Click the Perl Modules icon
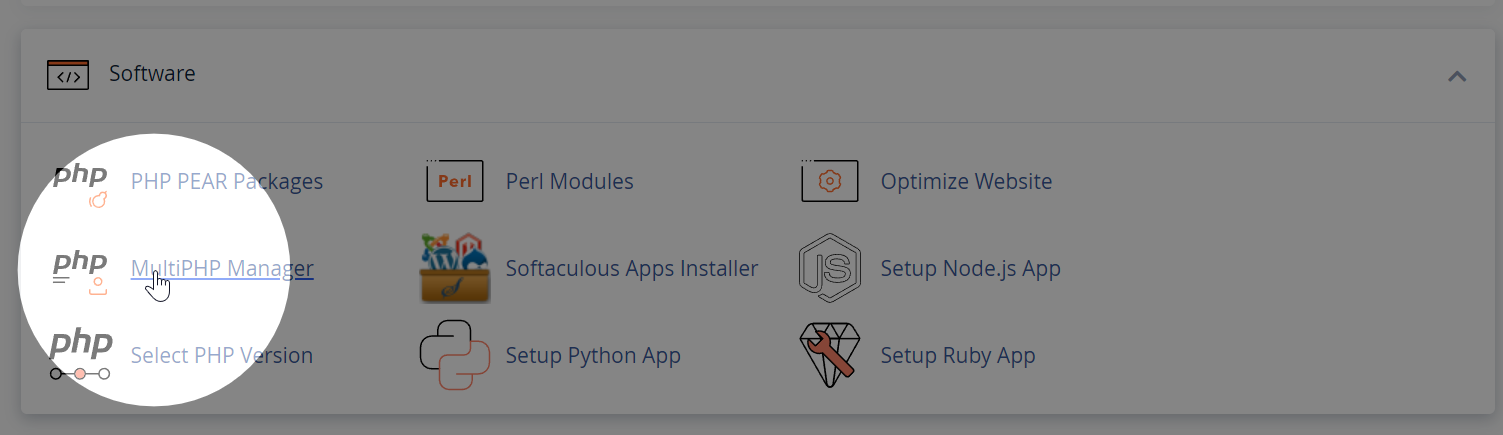Image resolution: width=1503 pixels, height=435 pixels. pos(455,181)
